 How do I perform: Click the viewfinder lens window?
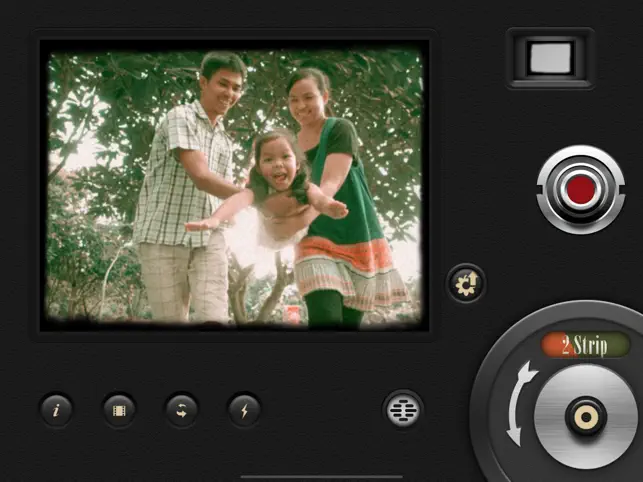[550, 58]
